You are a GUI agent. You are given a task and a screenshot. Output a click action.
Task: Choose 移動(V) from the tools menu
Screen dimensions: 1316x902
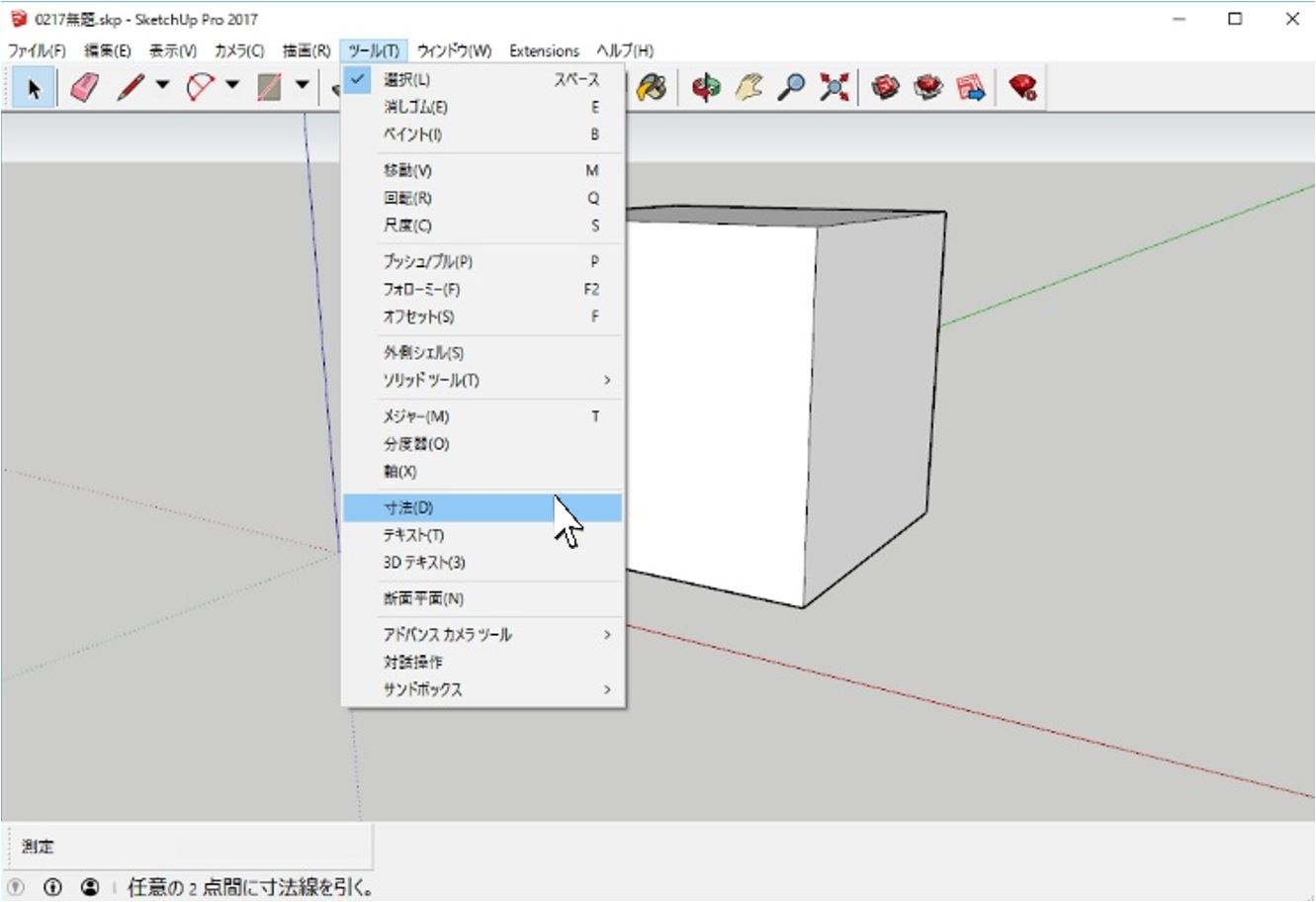click(483, 171)
